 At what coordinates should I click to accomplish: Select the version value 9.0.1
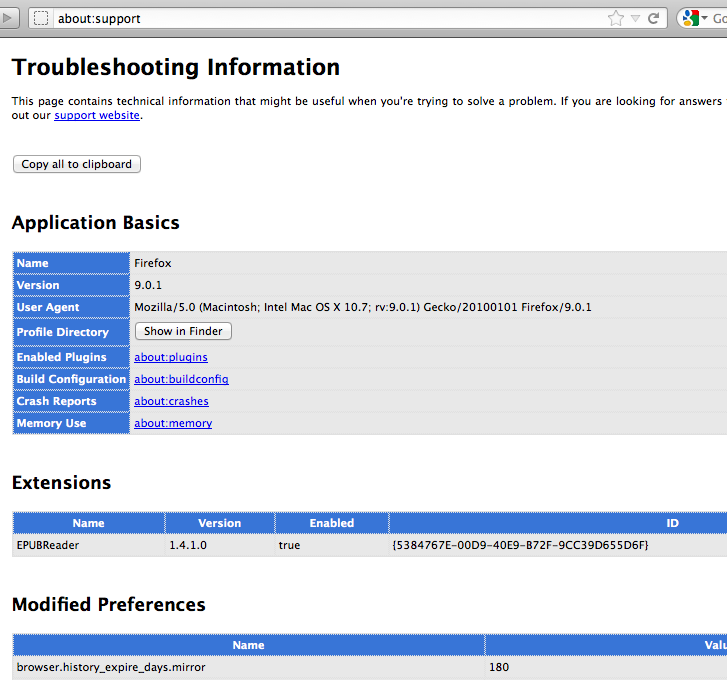[x=148, y=285]
